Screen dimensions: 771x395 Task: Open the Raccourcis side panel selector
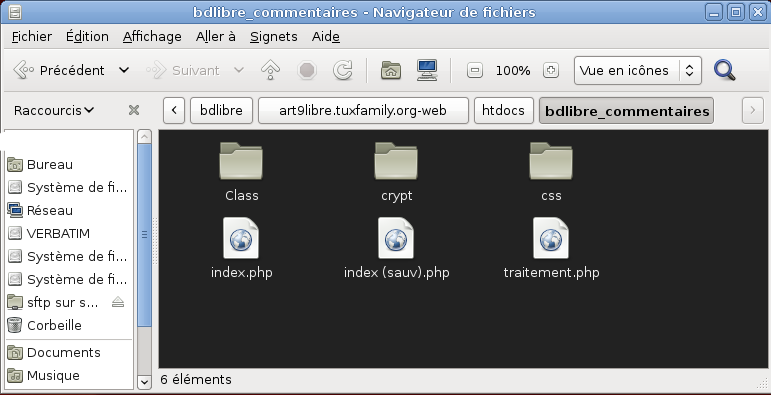pyautogui.click(x=54, y=110)
